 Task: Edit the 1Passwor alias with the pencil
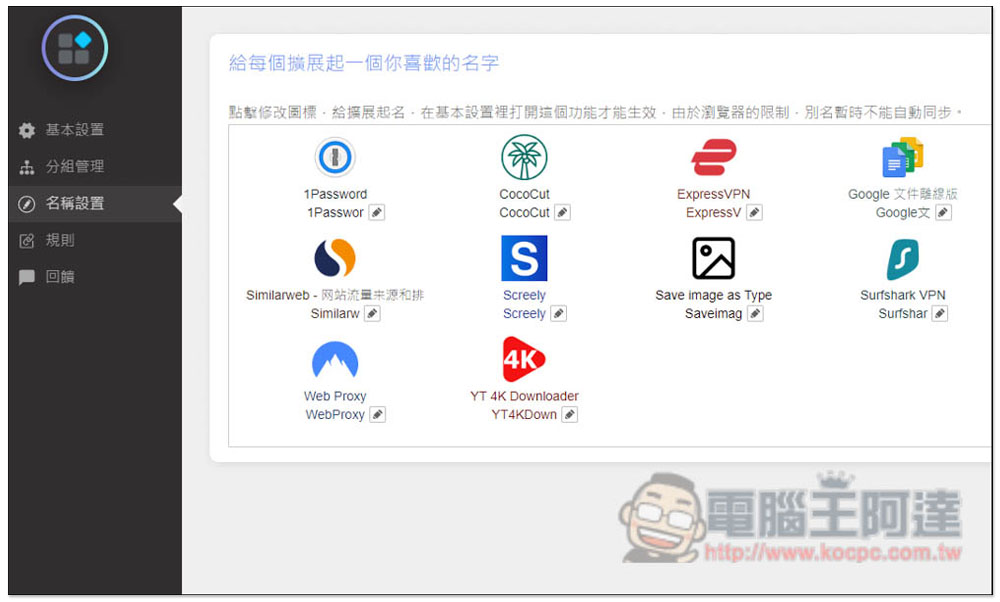(377, 212)
